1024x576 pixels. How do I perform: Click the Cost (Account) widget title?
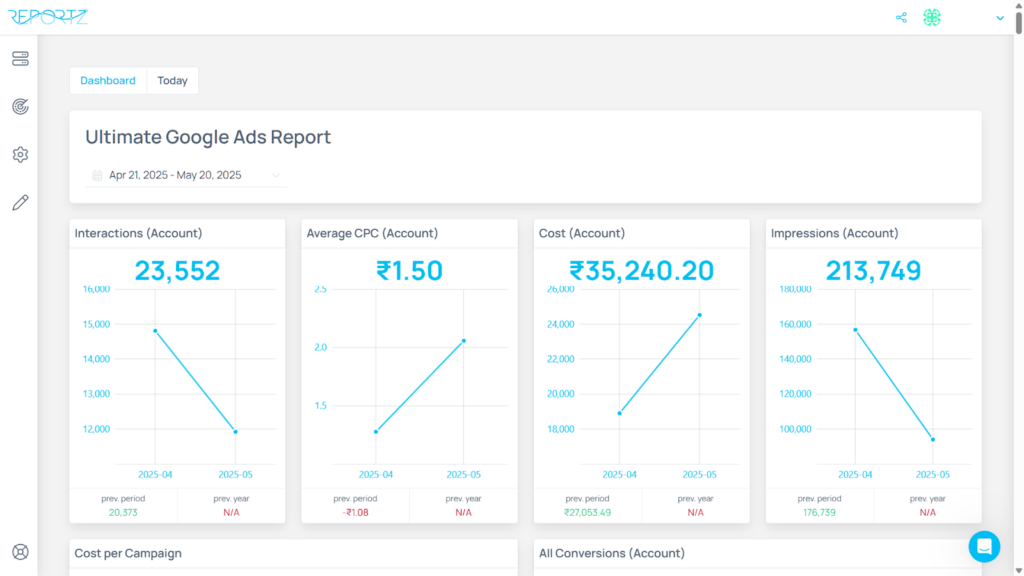pyautogui.click(x=582, y=233)
